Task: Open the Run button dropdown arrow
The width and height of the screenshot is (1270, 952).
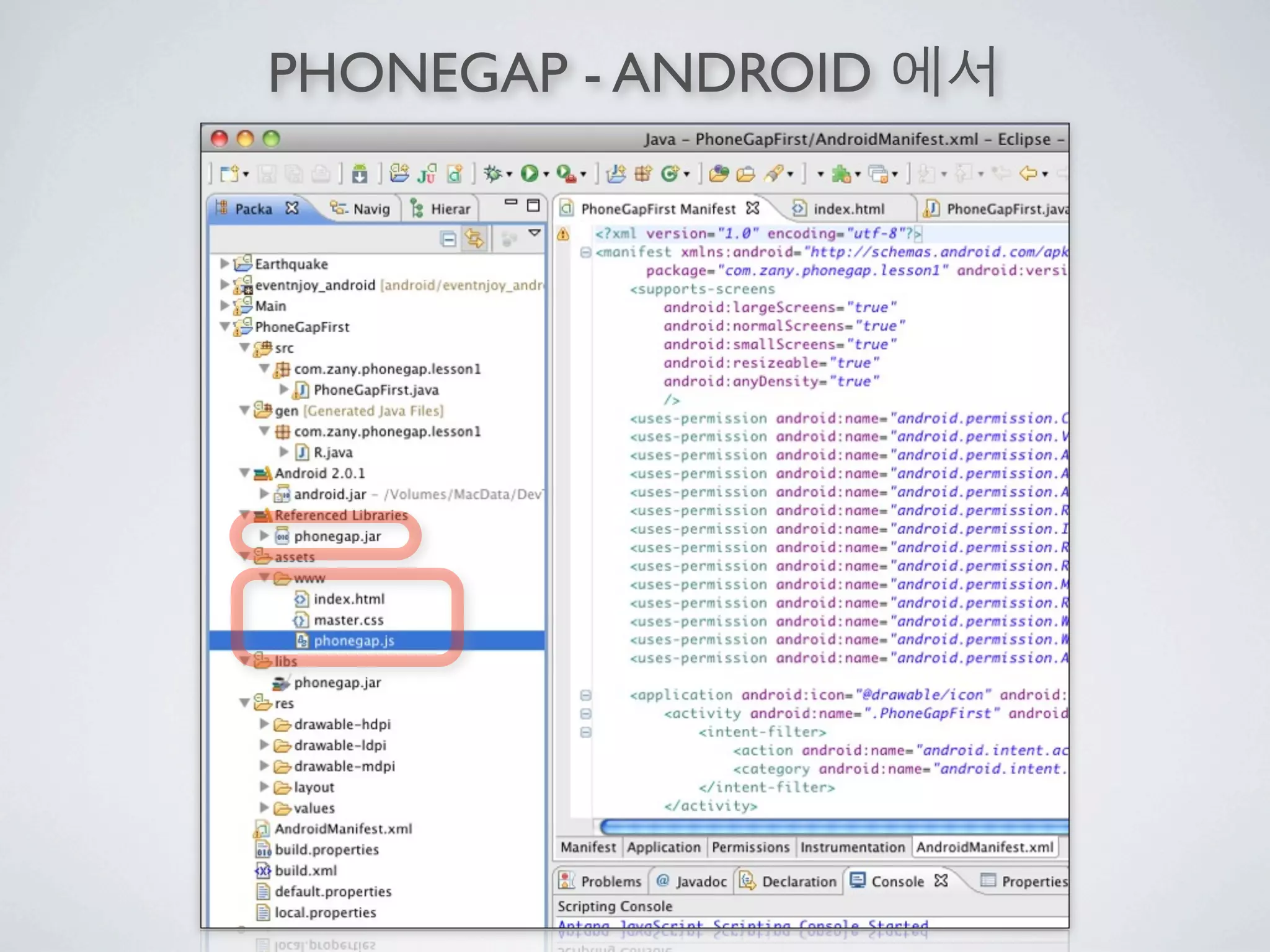Action: pyautogui.click(x=546, y=175)
